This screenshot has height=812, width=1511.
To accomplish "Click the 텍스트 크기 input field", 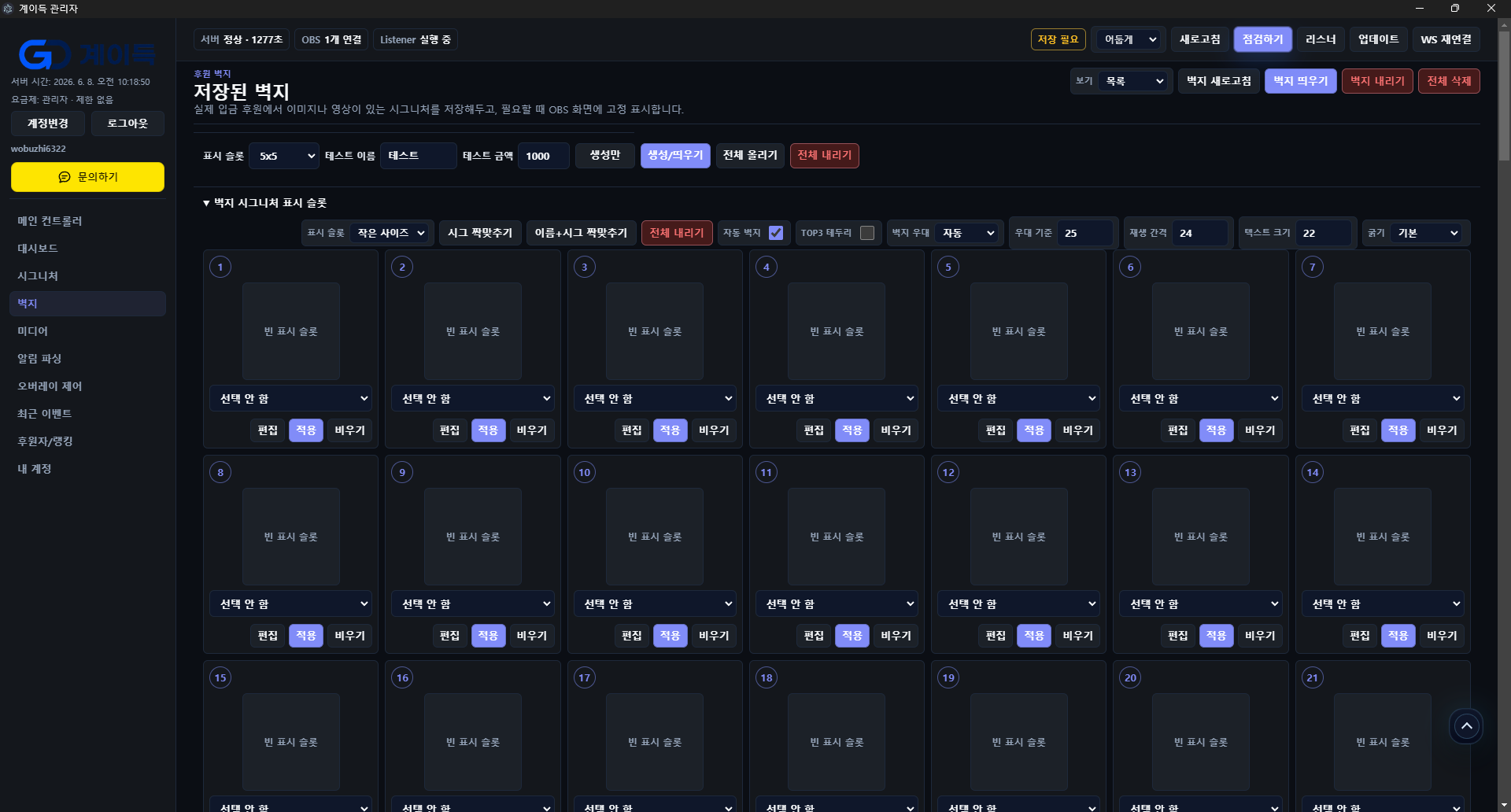I will 1323,233.
